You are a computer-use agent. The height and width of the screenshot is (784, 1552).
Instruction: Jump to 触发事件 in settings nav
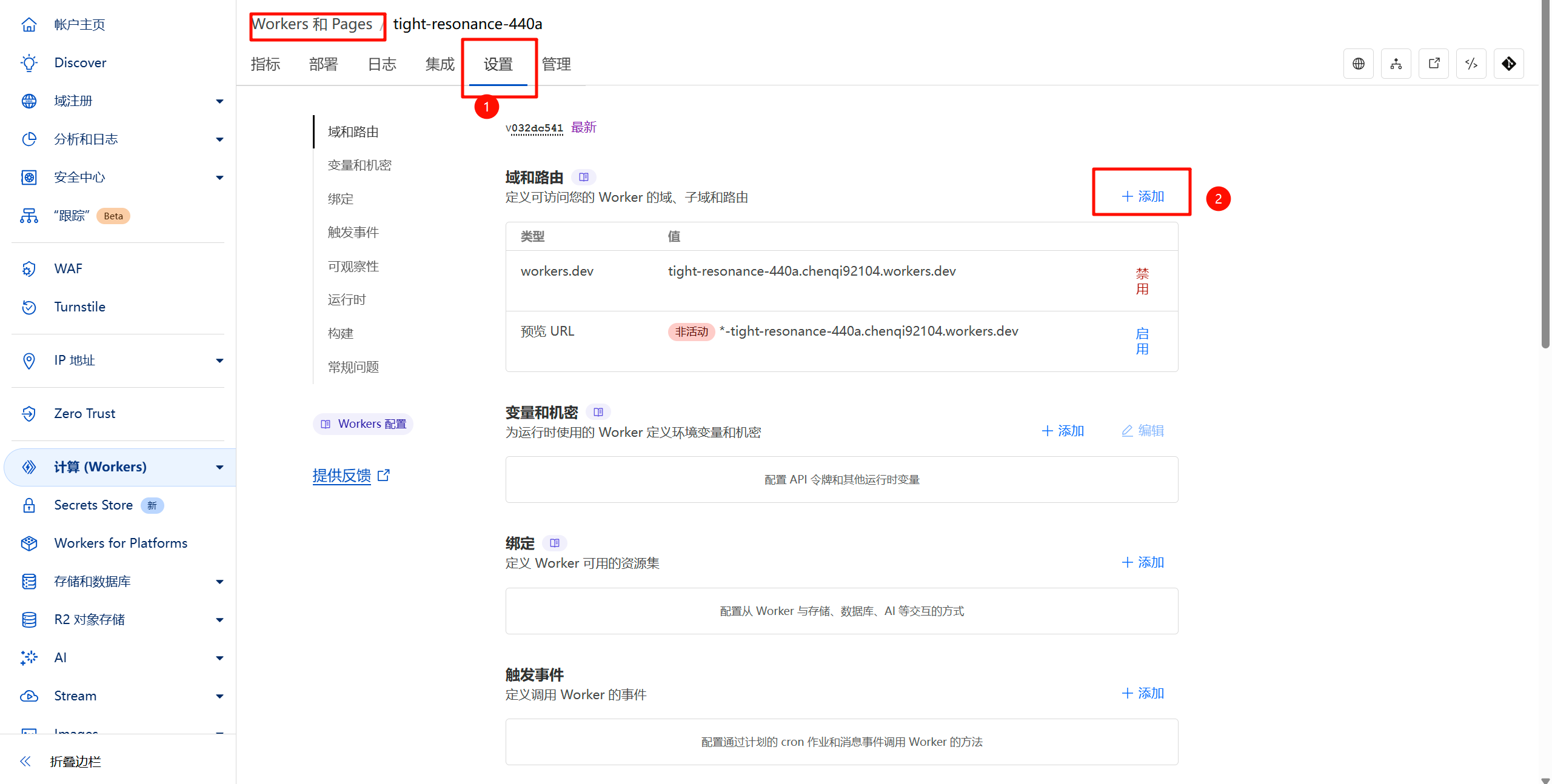[353, 233]
